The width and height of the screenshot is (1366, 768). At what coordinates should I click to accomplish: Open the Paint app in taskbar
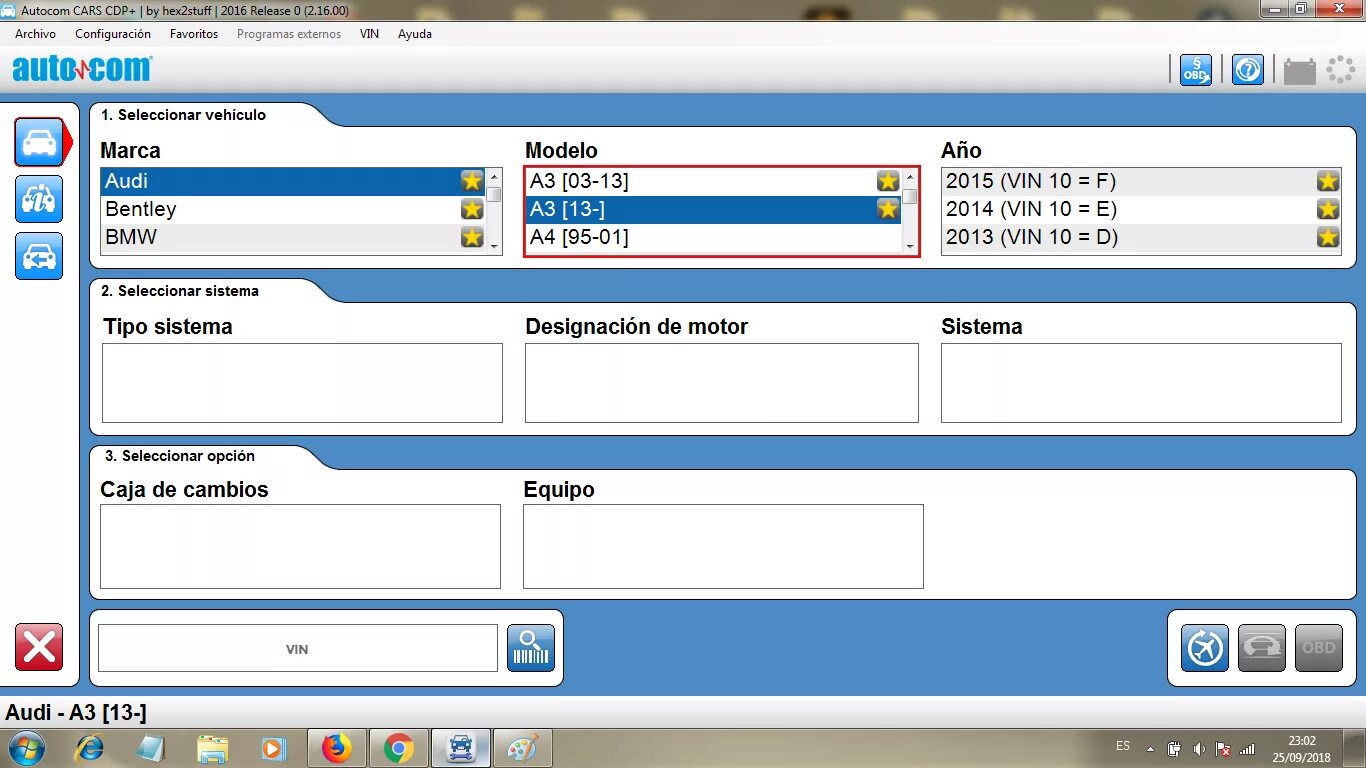(x=523, y=748)
